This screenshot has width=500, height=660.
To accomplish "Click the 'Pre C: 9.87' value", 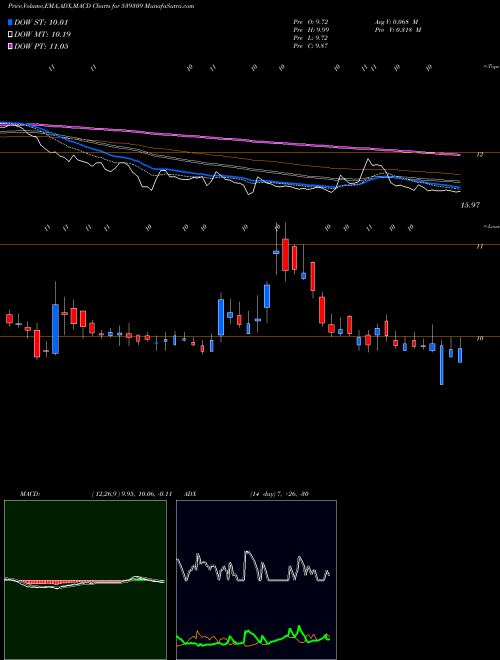I will pyautogui.click(x=311, y=45).
